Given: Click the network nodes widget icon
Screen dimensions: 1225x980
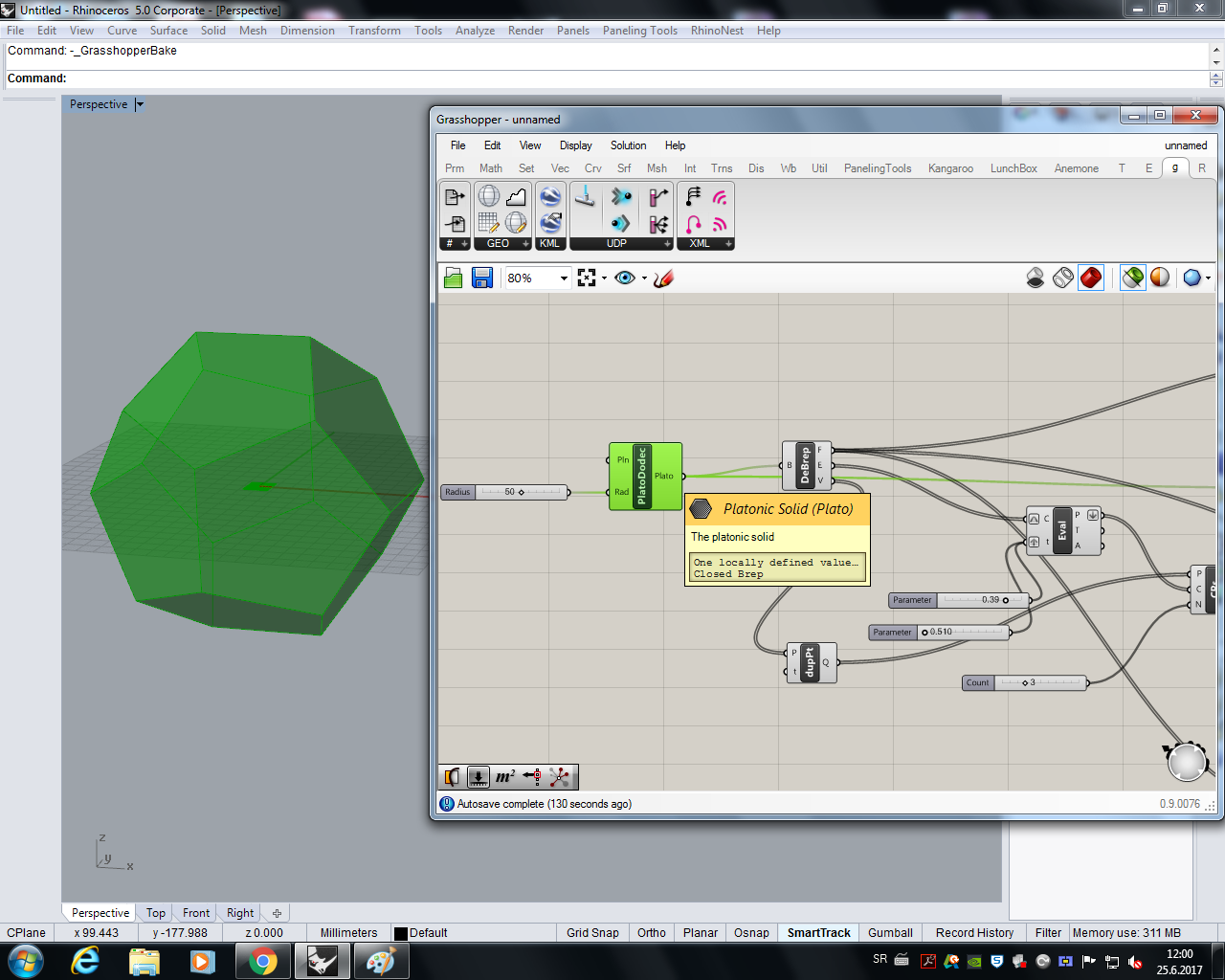Looking at the screenshot, I should tap(560, 776).
